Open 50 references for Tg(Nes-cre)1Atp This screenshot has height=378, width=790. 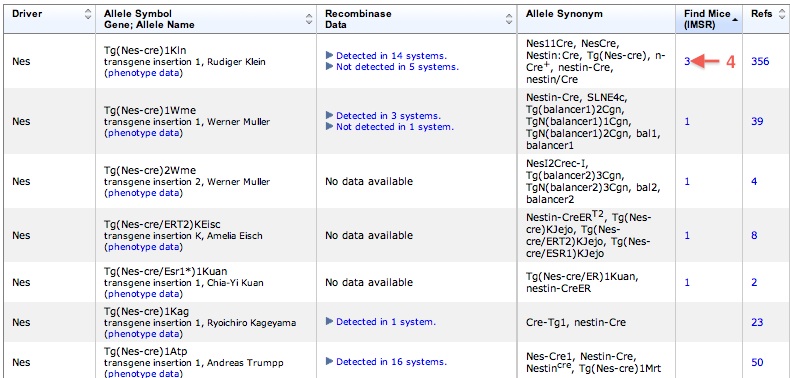(x=757, y=362)
